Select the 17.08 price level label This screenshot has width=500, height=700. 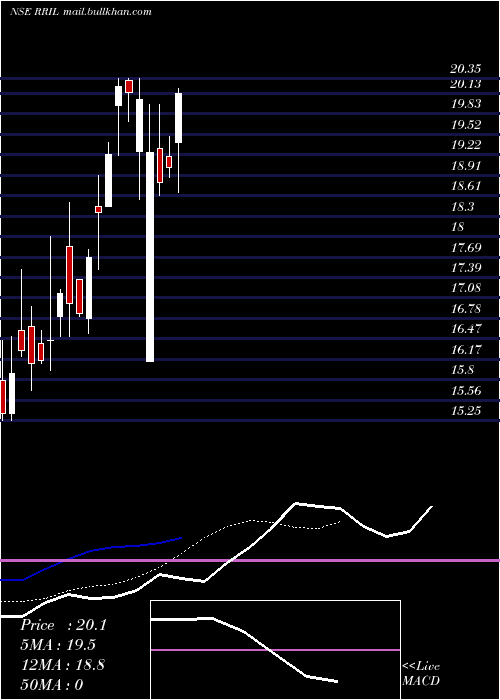click(x=466, y=288)
